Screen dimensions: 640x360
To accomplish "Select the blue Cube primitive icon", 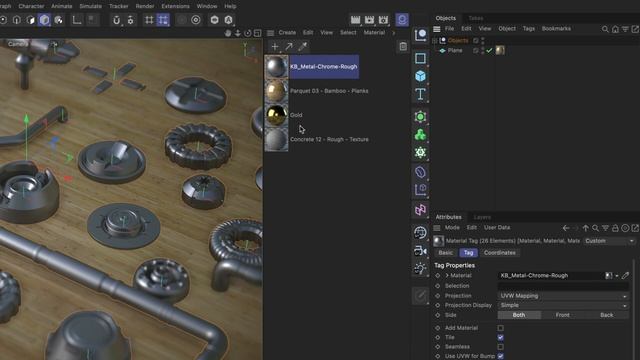I will pos(420,76).
